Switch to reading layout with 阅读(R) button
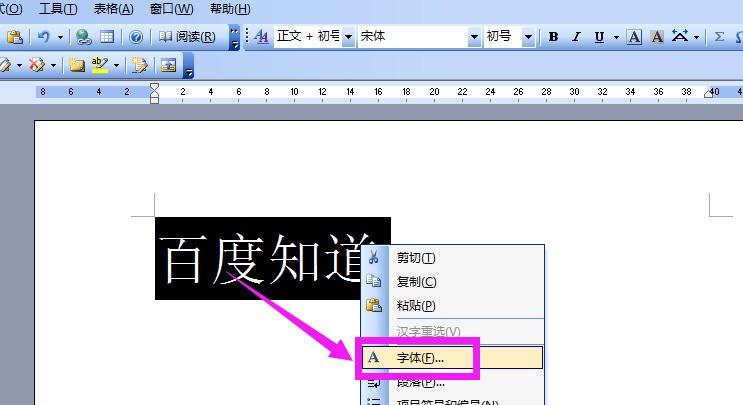Image resolution: width=743 pixels, height=405 pixels. click(187, 37)
